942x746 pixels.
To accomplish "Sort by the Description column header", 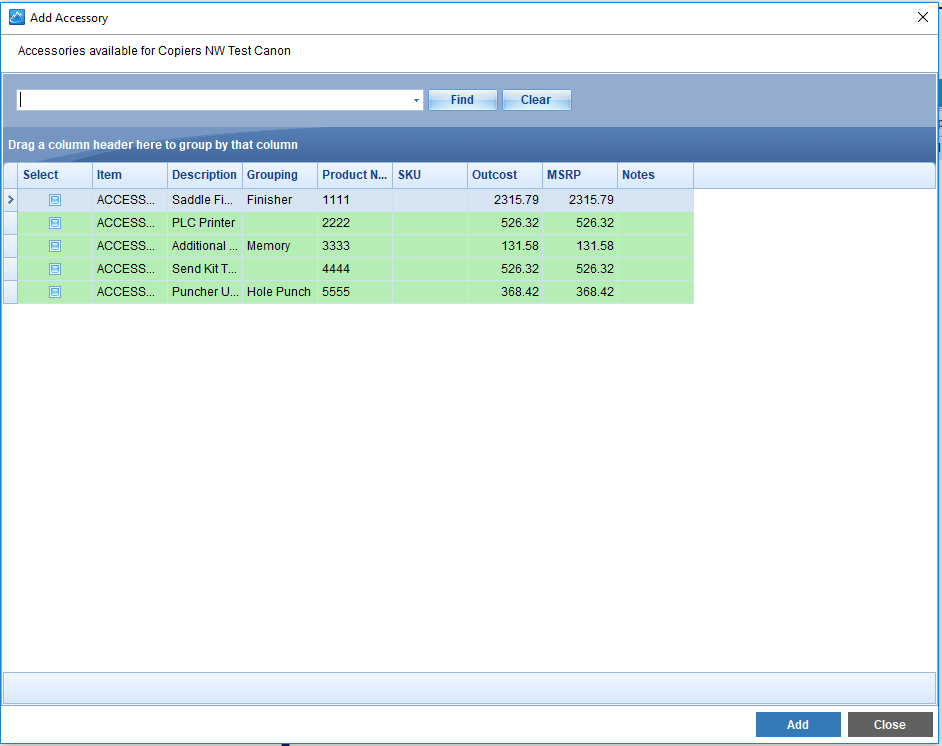I will pyautogui.click(x=205, y=175).
